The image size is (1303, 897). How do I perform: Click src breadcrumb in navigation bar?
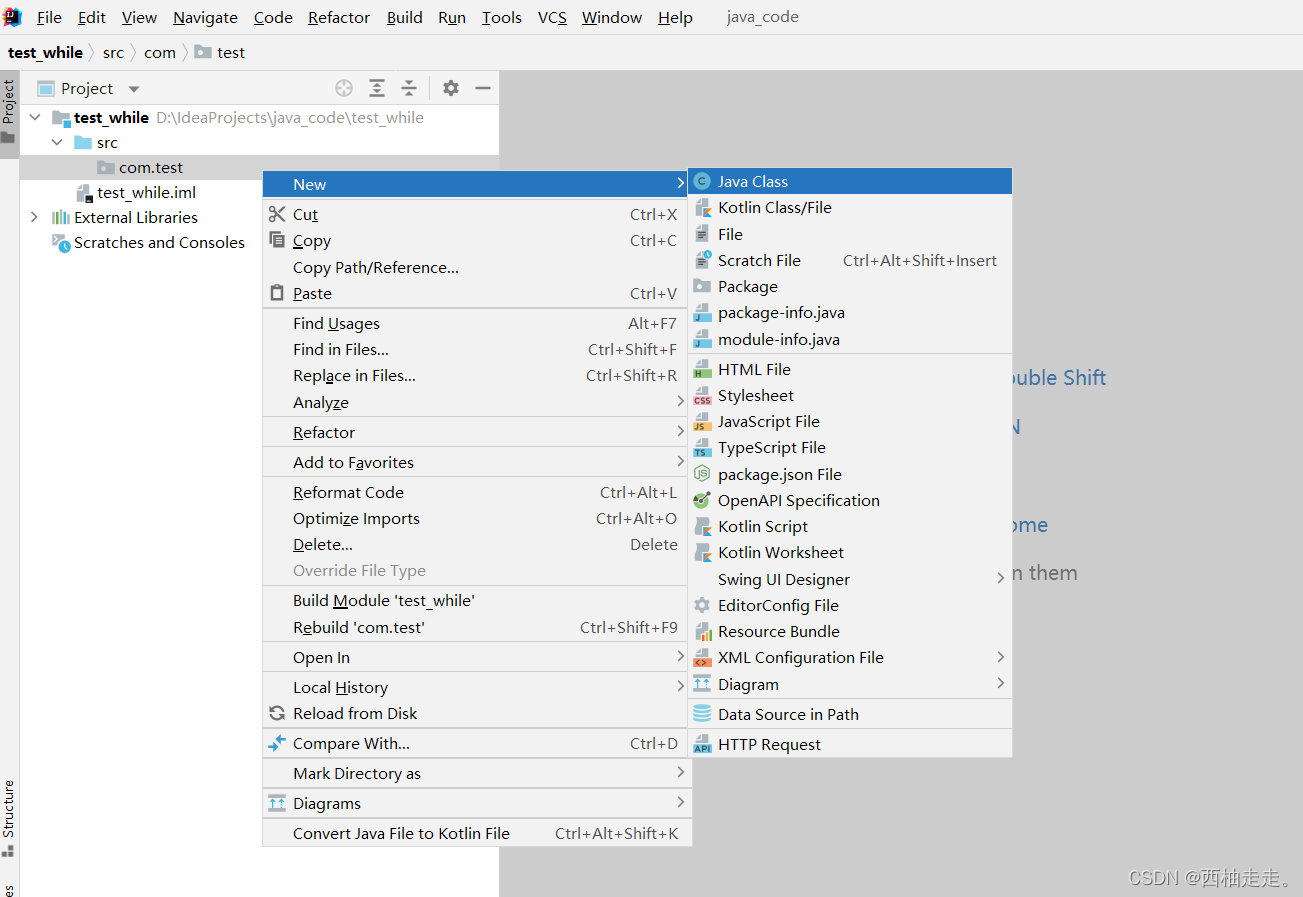coord(113,52)
